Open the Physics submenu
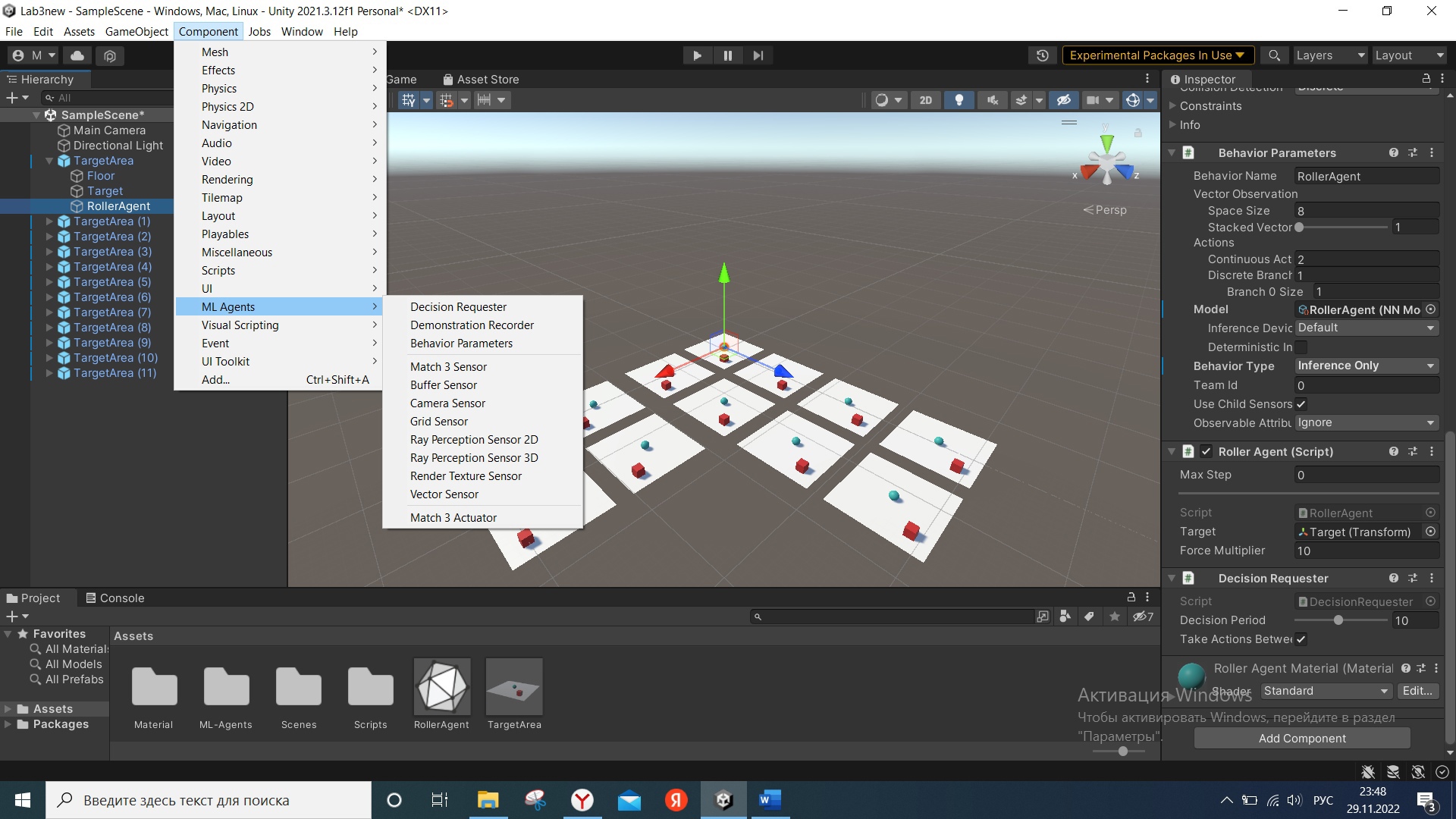1456x819 pixels. click(281, 89)
